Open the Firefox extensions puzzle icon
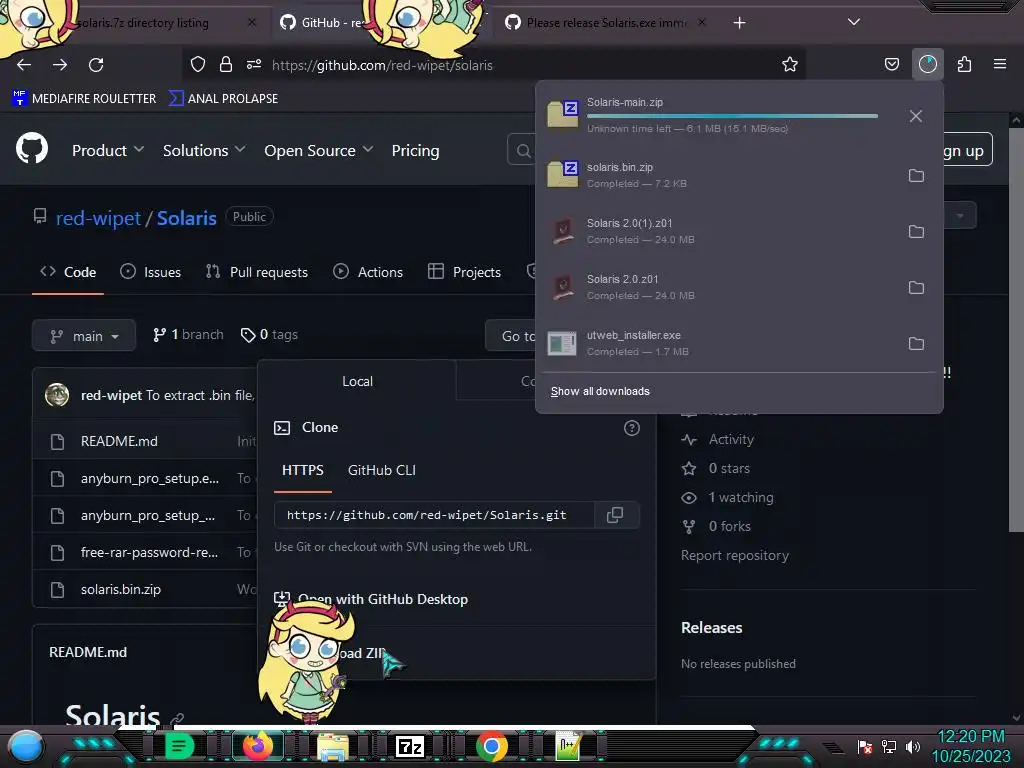This screenshot has width=1024, height=768. [x=964, y=64]
